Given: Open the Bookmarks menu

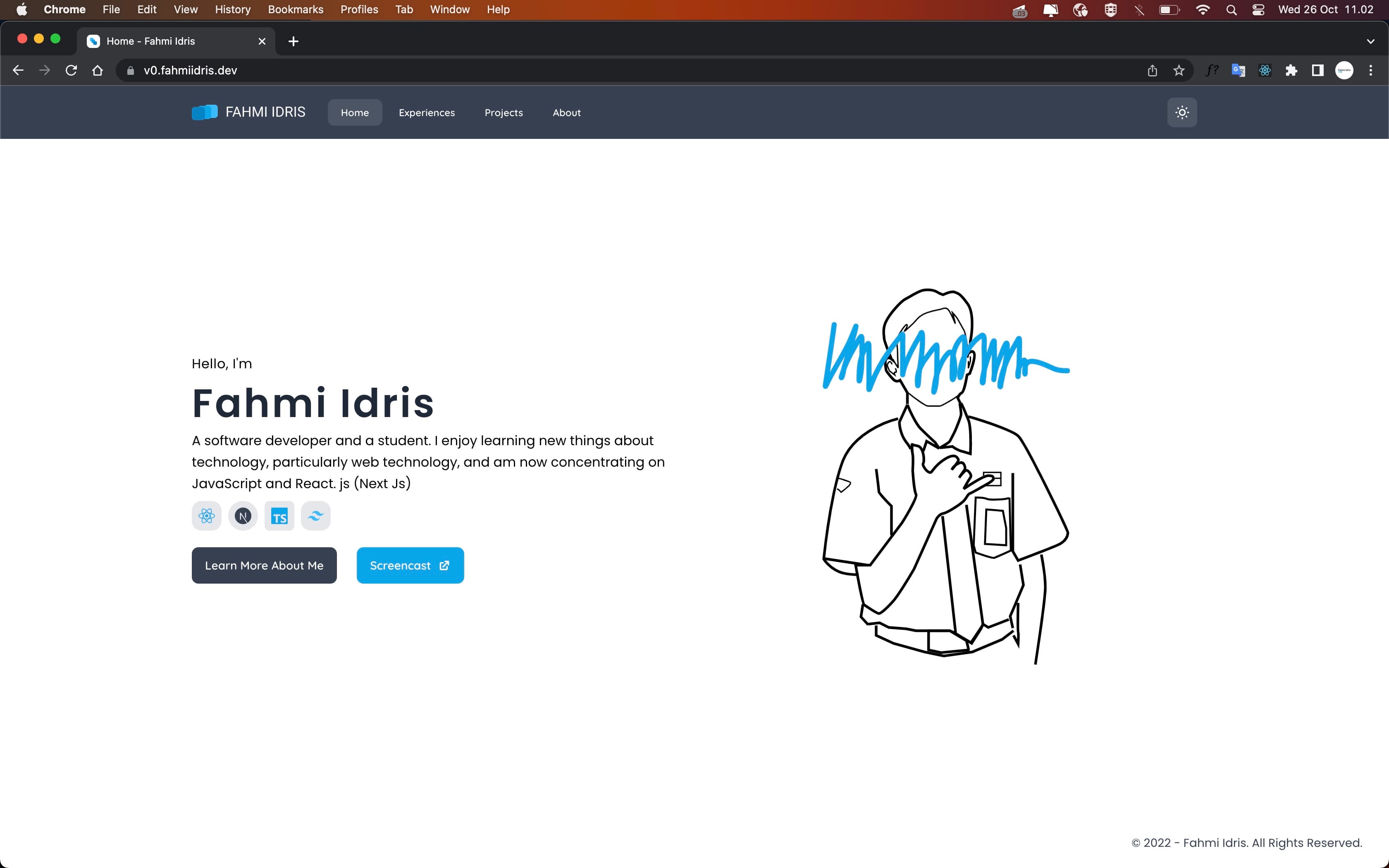Looking at the screenshot, I should tap(296, 9).
